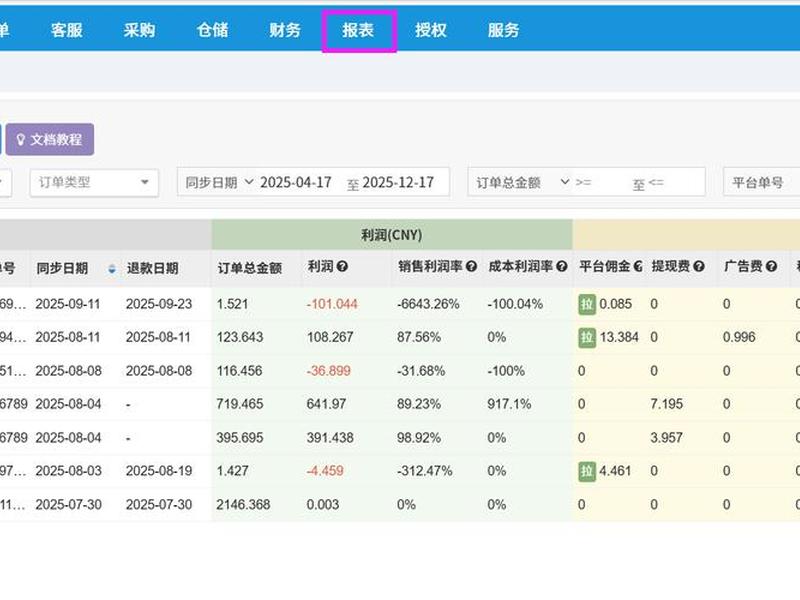
Task: Open the 财务 menu tab
Action: coord(285,30)
